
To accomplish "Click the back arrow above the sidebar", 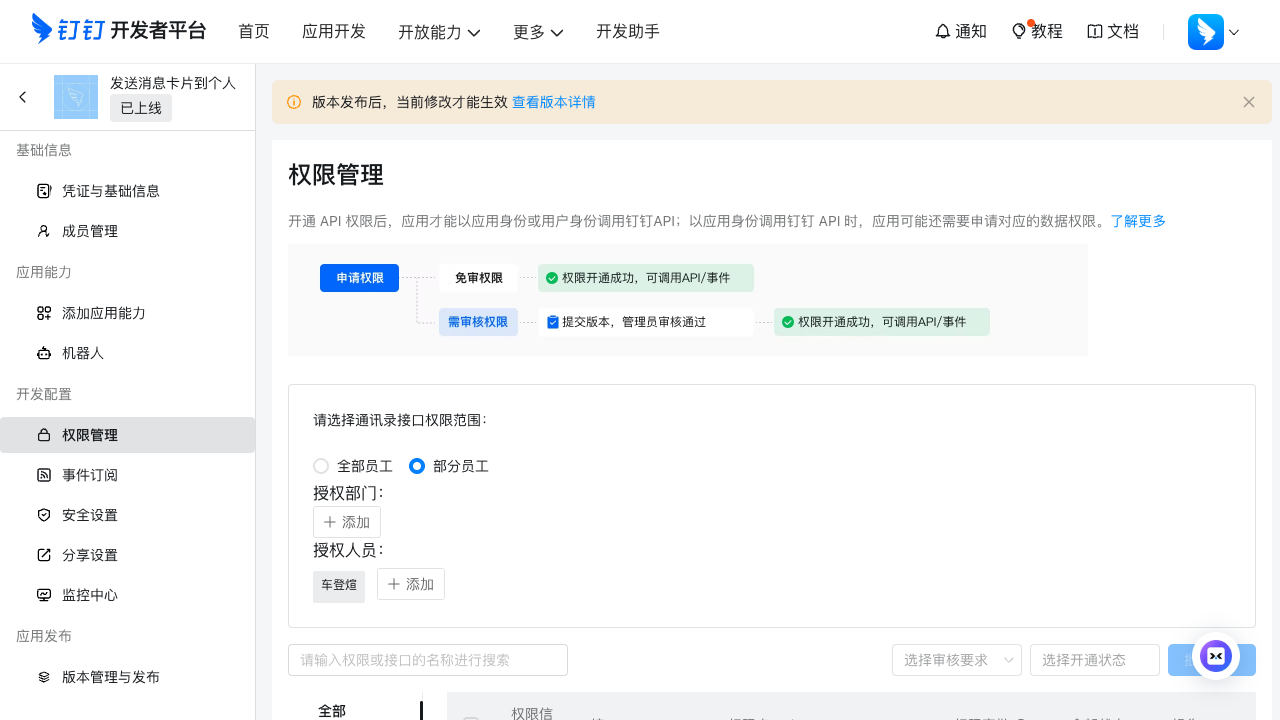I will coord(22,97).
